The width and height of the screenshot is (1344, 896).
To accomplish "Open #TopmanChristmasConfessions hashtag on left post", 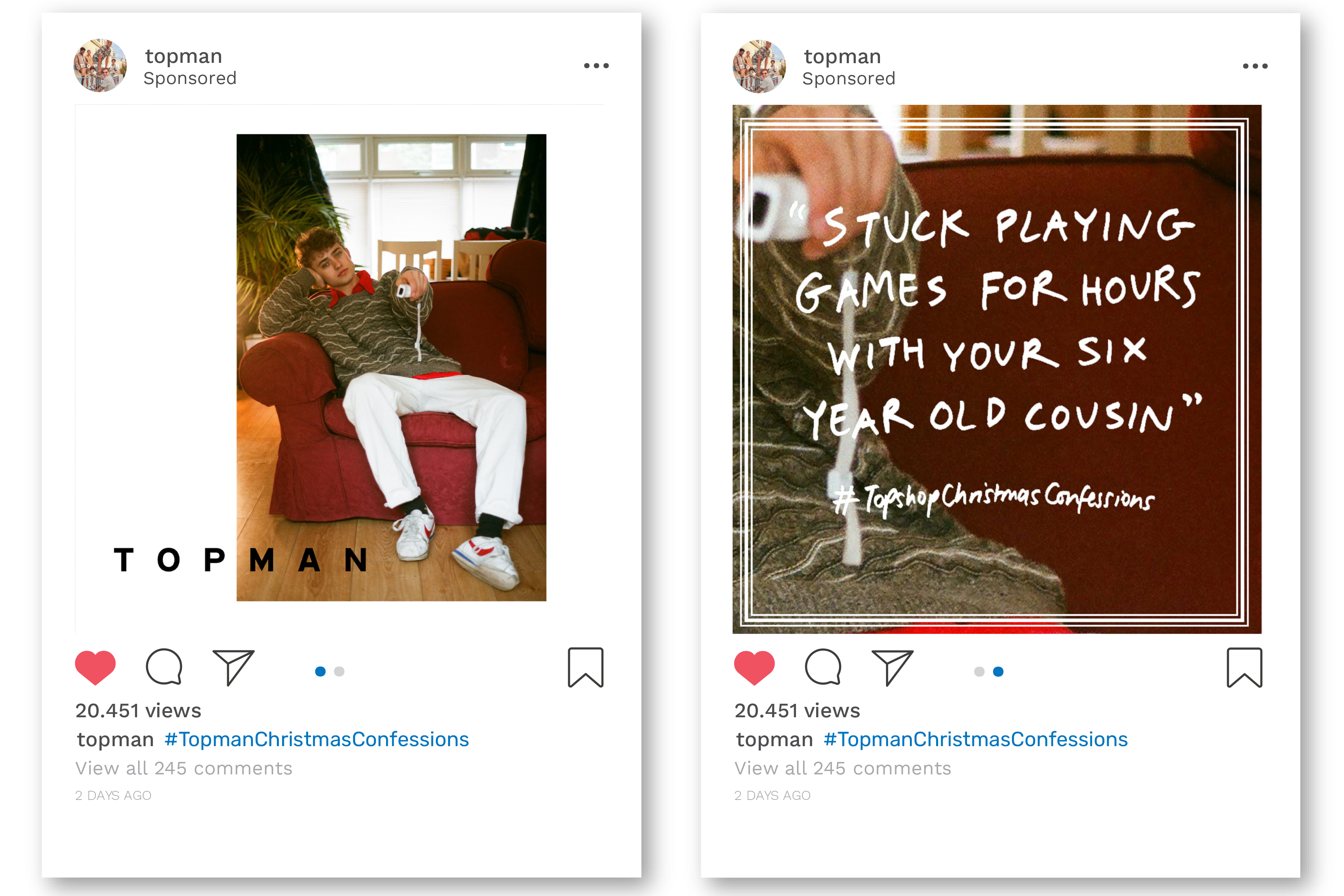I will [317, 739].
